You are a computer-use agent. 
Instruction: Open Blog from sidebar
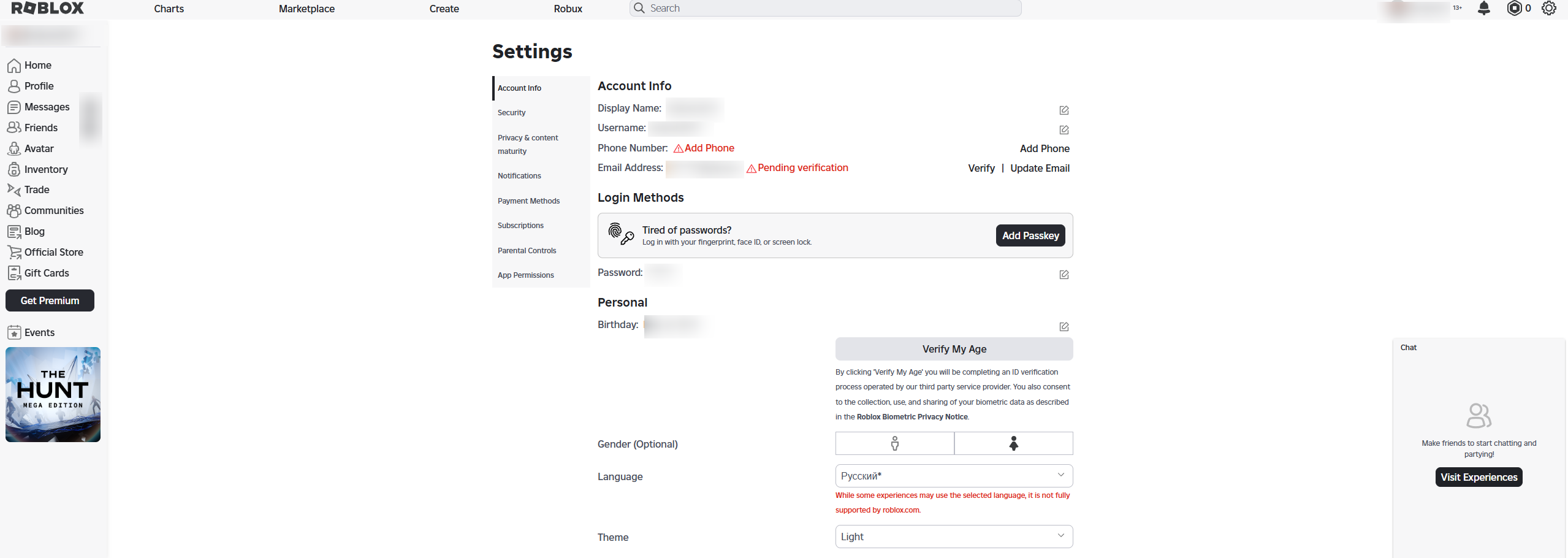(x=26, y=231)
